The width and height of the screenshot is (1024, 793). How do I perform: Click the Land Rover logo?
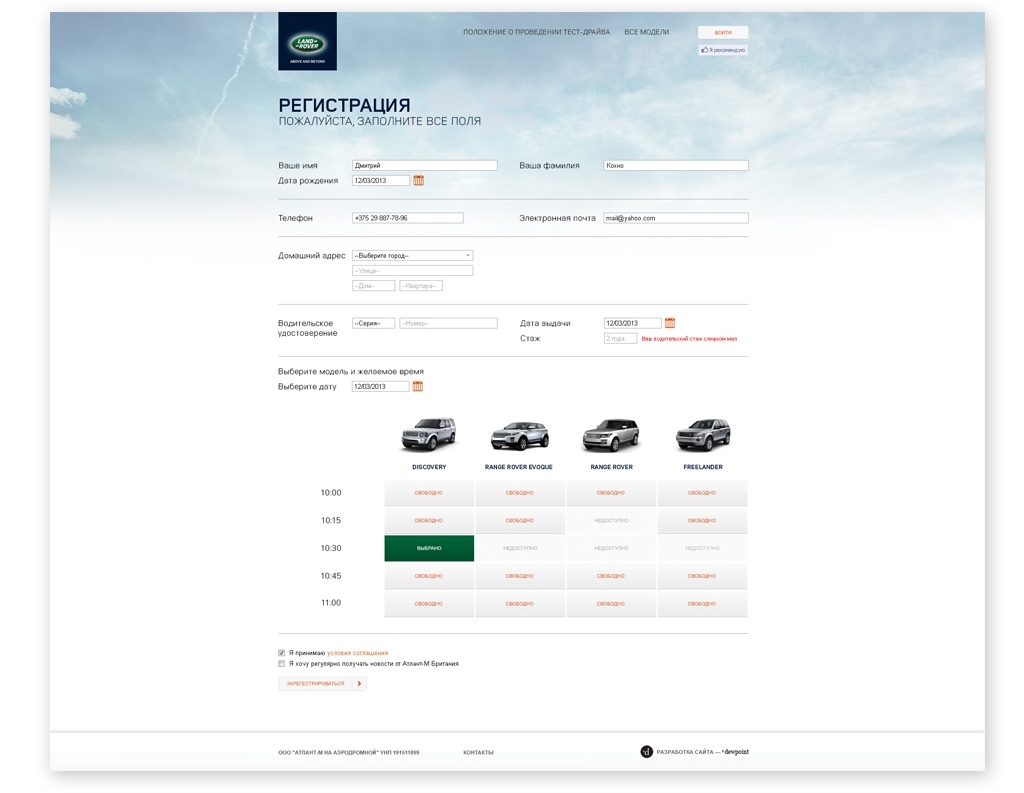pyautogui.click(x=307, y=41)
